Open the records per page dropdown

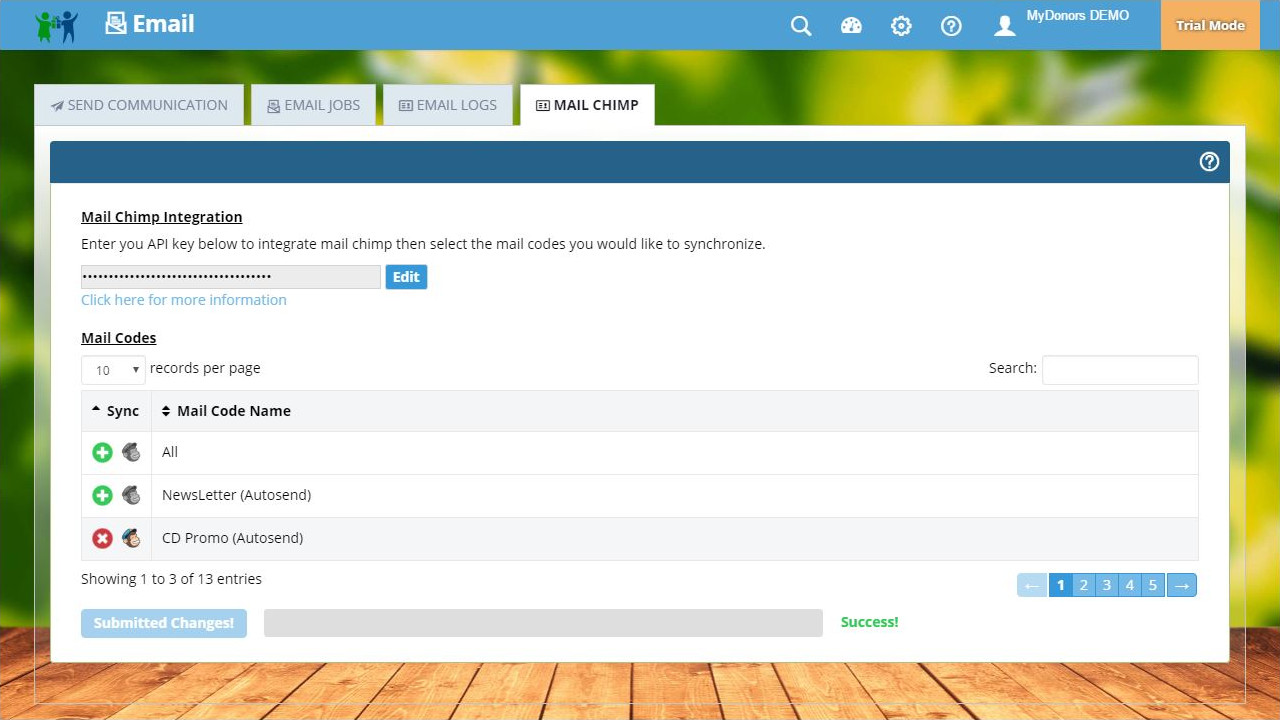pos(113,370)
